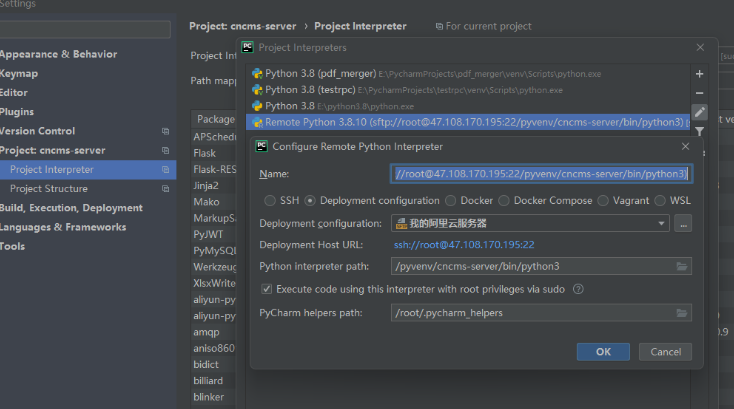The height and width of the screenshot is (409, 734).
Task: Open Keymap settings
Action: [x=19, y=73]
